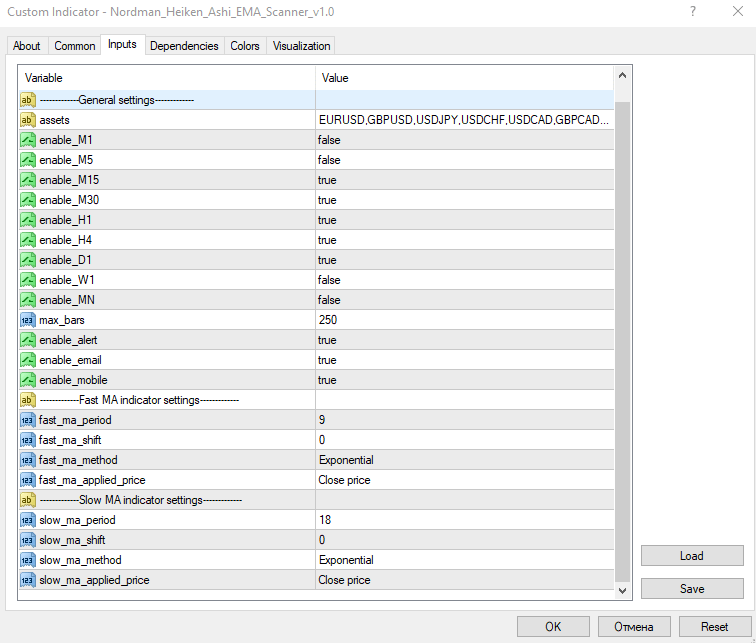
Task: Click the string icon beside Slow MA settings
Action: tap(27, 500)
